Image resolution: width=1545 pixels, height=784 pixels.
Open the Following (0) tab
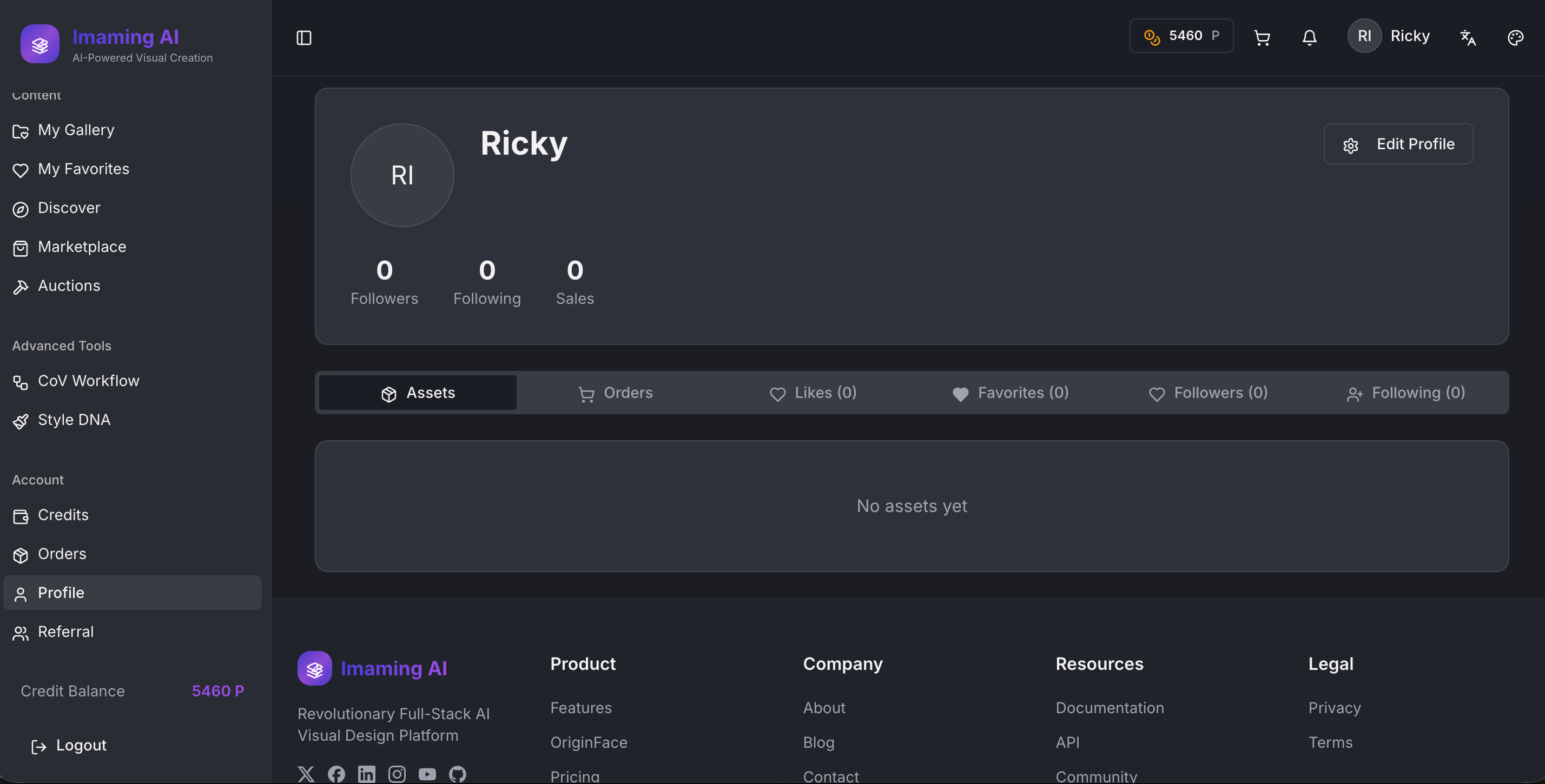tap(1406, 393)
